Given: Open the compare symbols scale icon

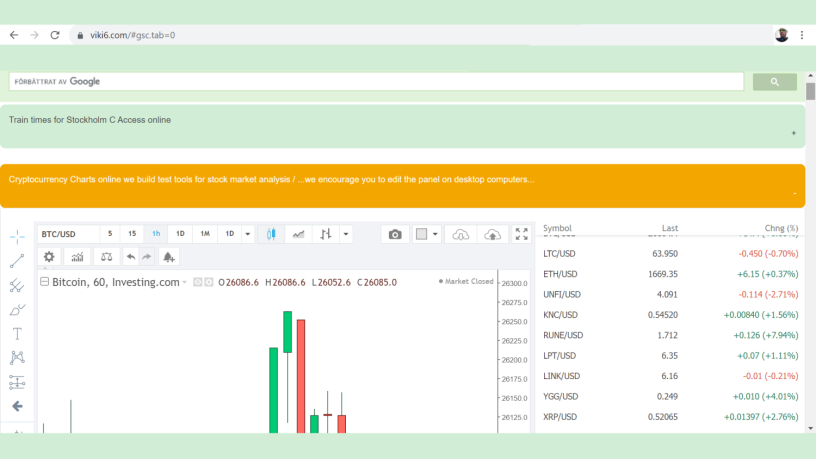Looking at the screenshot, I should tap(106, 257).
